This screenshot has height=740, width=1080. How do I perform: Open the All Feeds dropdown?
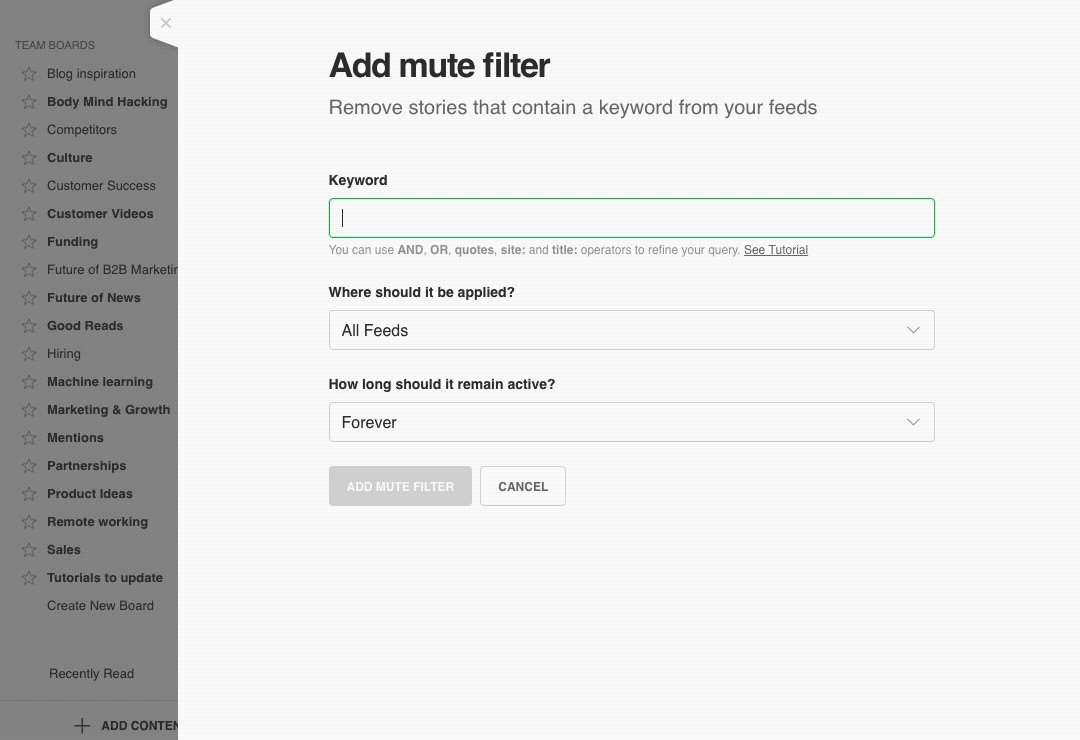(x=631, y=330)
